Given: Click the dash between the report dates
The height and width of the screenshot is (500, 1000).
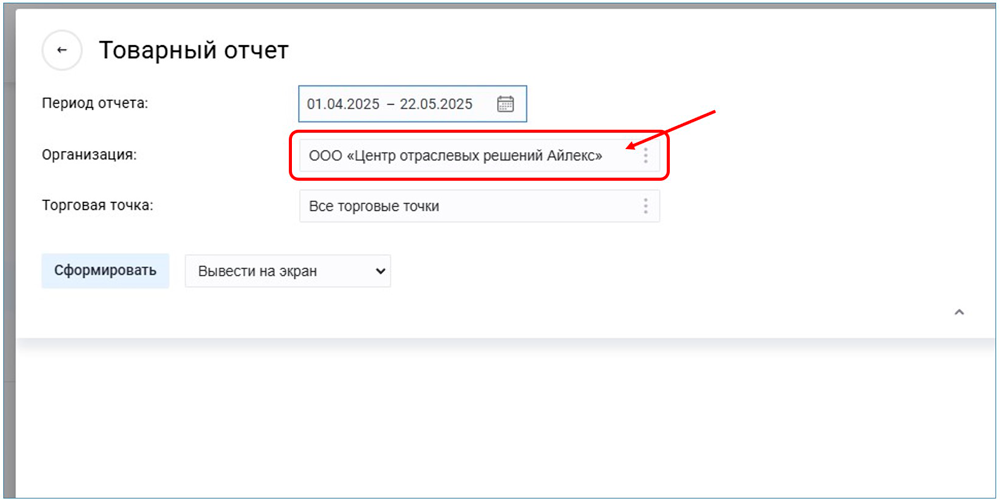Looking at the screenshot, I should pyautogui.click(x=391, y=104).
